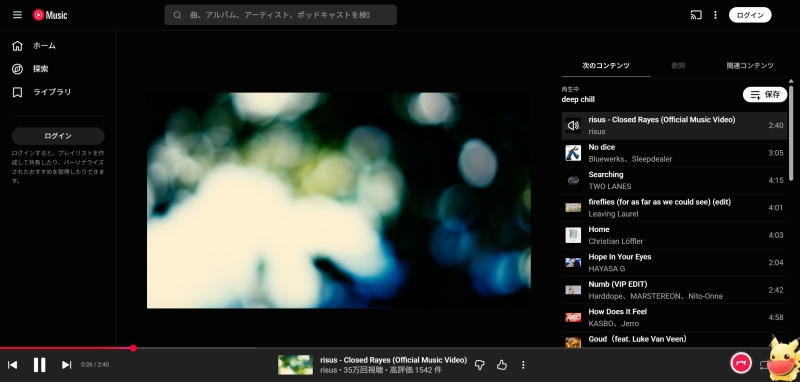Viewport: 800px width, 382px height.
Task: Play How Does It Feel track
Action: pyautogui.click(x=674, y=318)
